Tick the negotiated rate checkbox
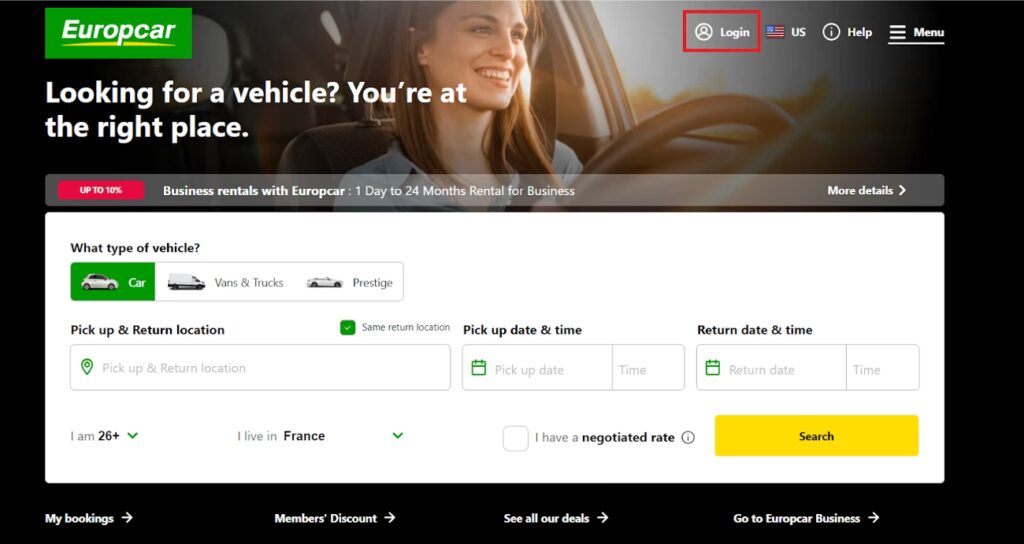 point(515,438)
